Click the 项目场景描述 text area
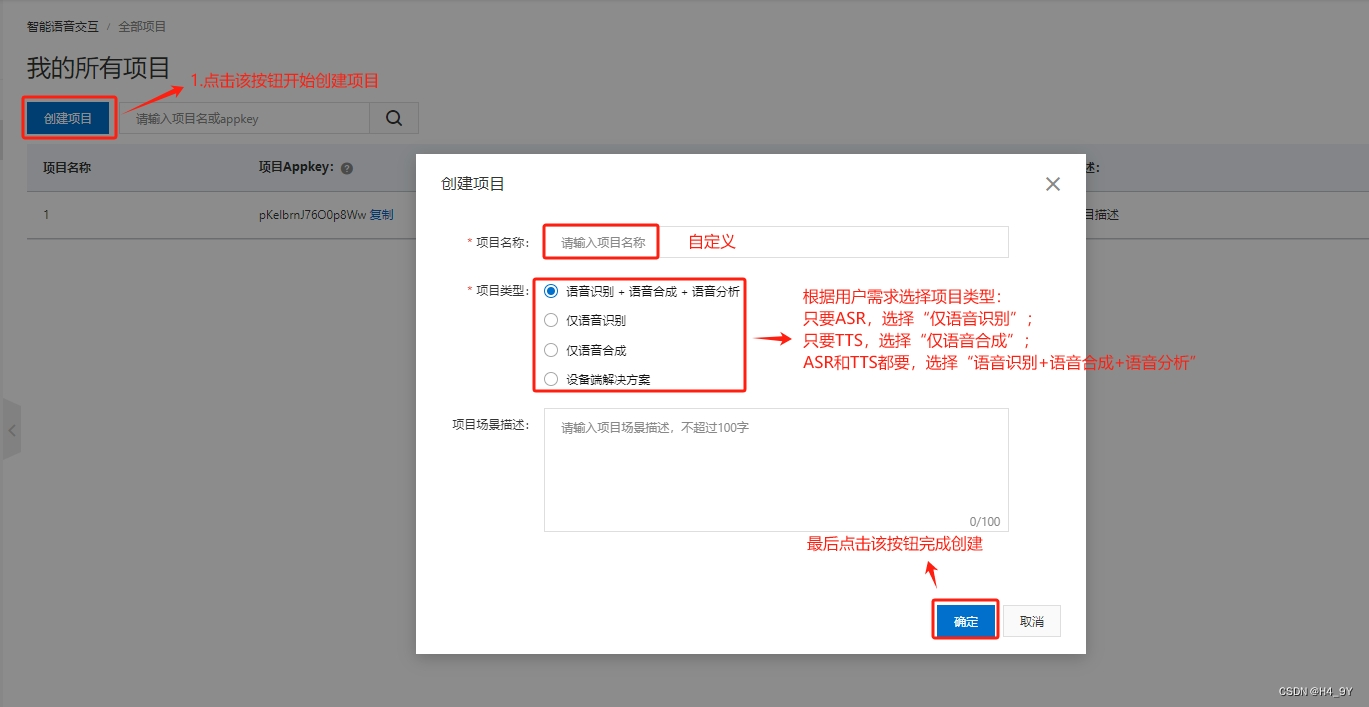 coord(775,470)
